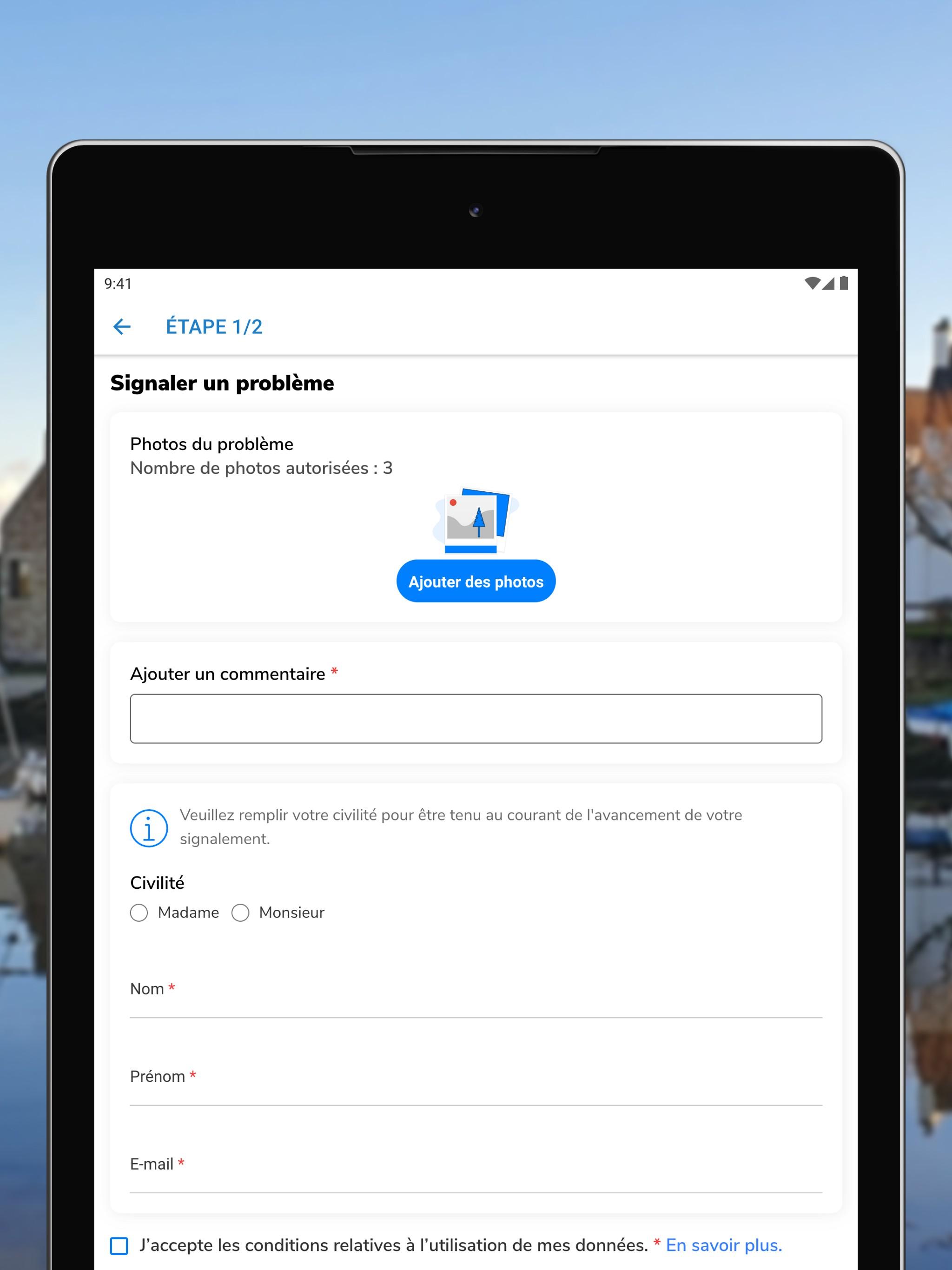Click into the E-mail field
The height and width of the screenshot is (1270, 952).
476,1172
